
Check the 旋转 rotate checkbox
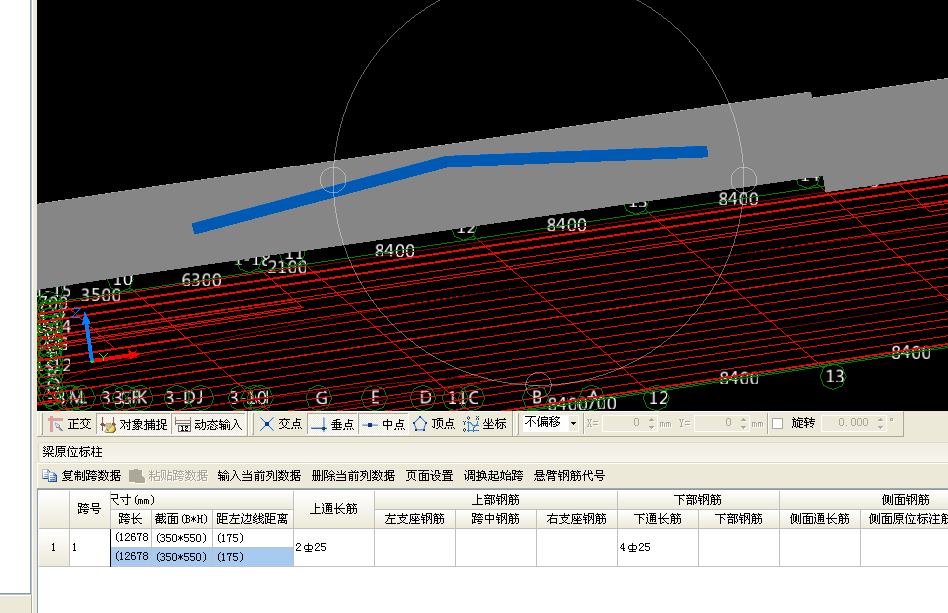(x=778, y=423)
